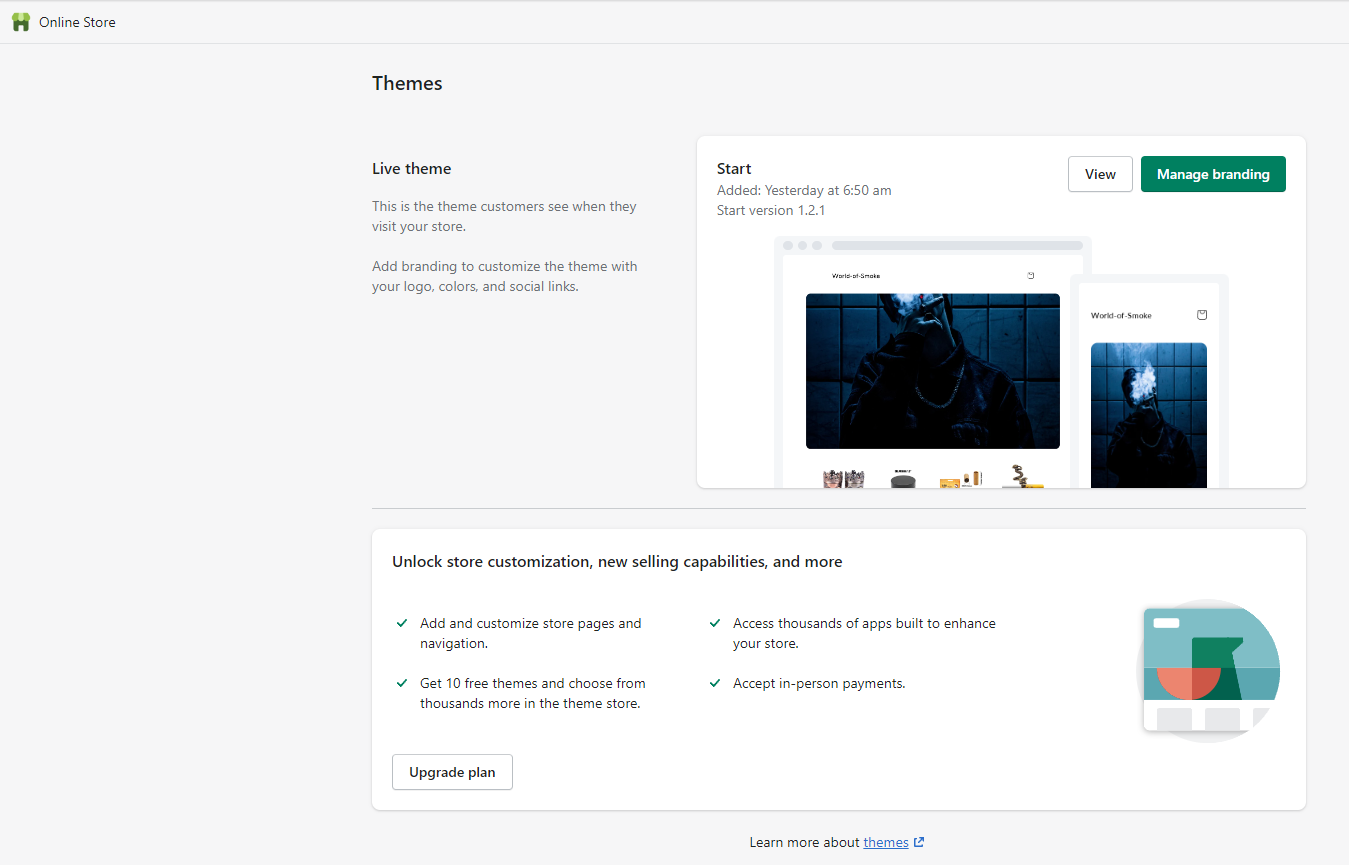This screenshot has height=865, width=1349.
Task: Click 'Get 10 free themes' text
Action: point(533,693)
